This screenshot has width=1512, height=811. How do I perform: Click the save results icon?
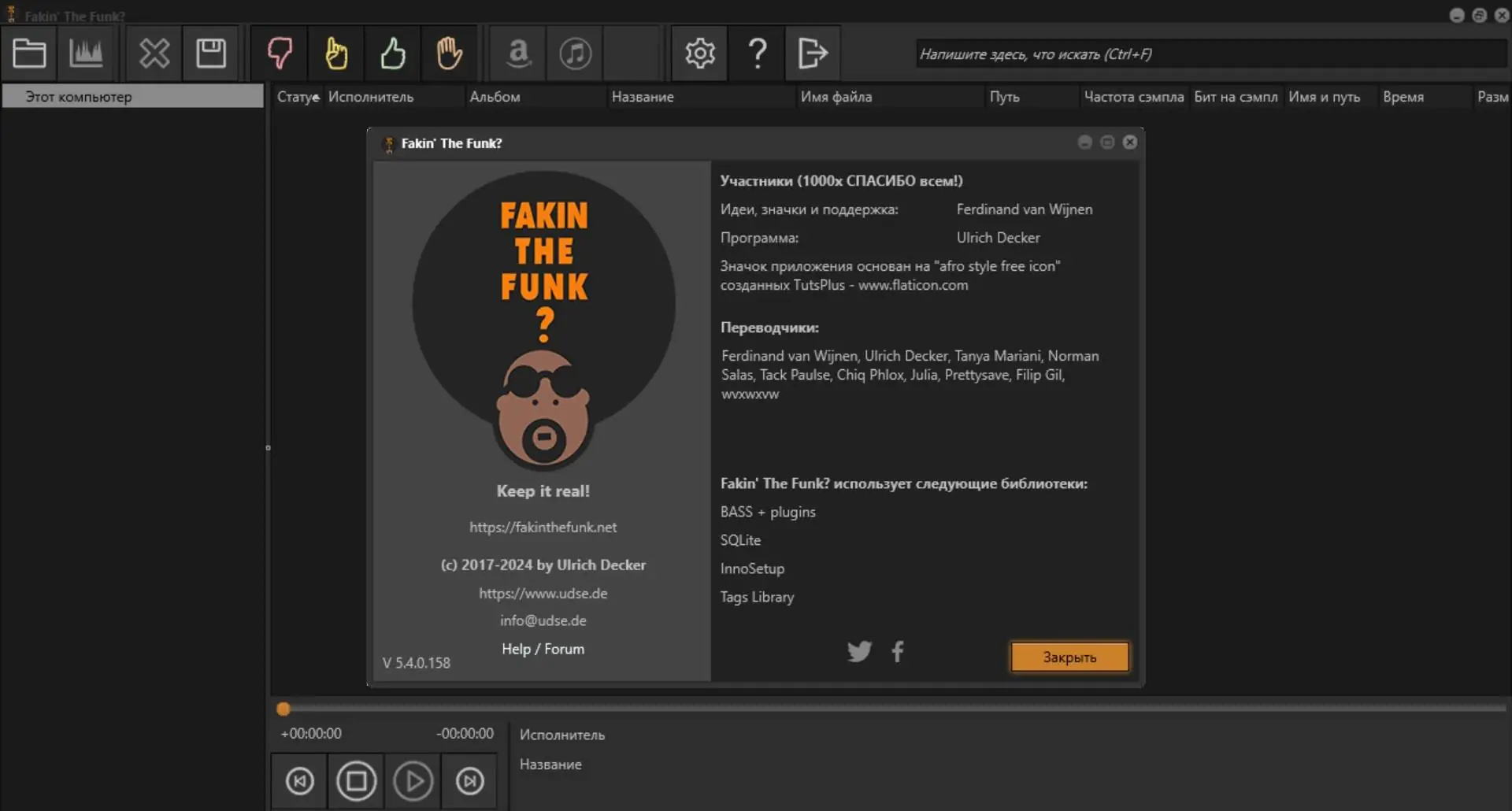[x=211, y=53]
